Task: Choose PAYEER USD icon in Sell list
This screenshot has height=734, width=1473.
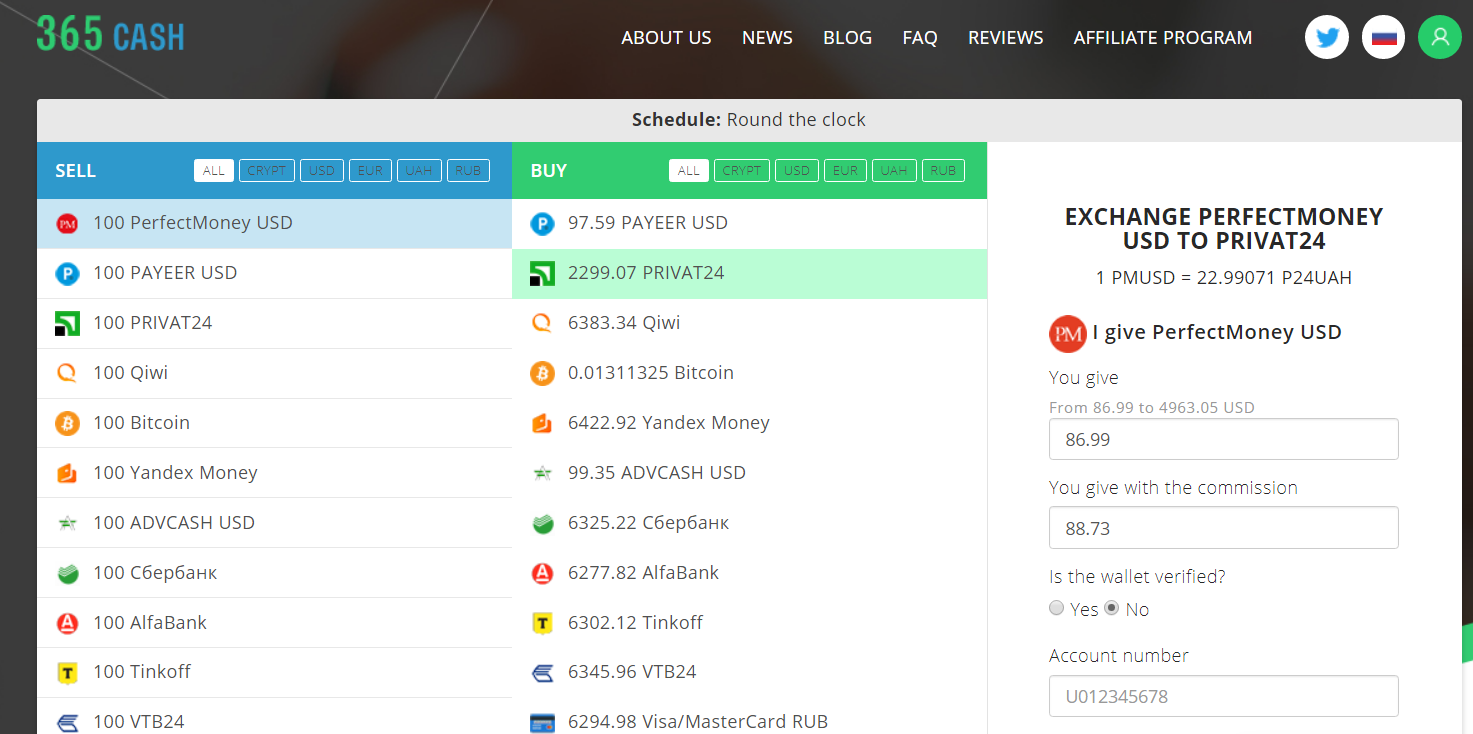Action: (67, 273)
